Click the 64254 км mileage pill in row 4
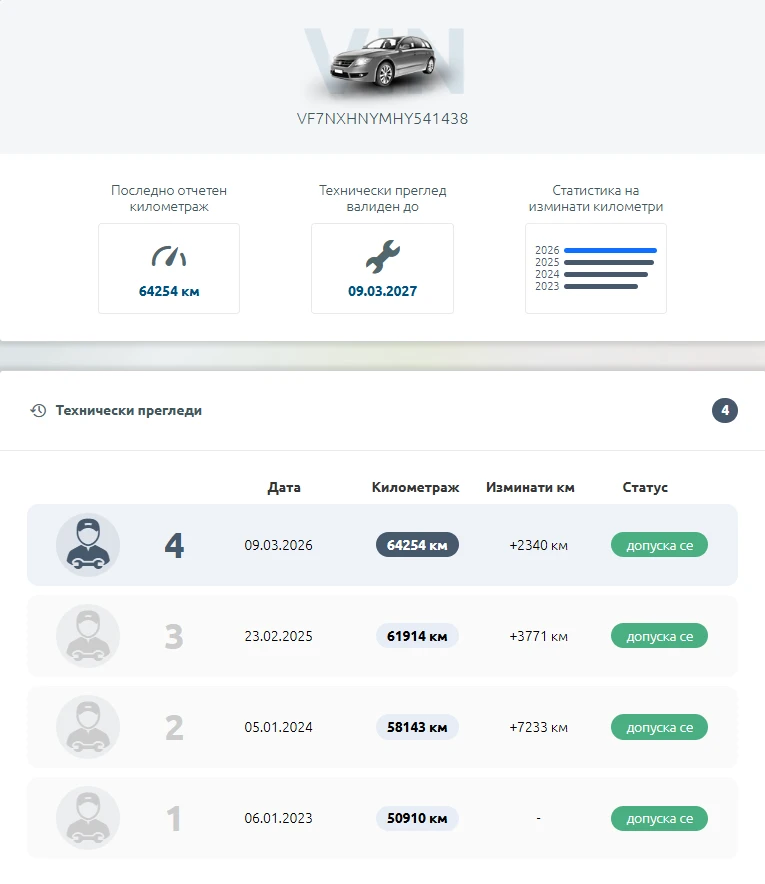 point(417,545)
